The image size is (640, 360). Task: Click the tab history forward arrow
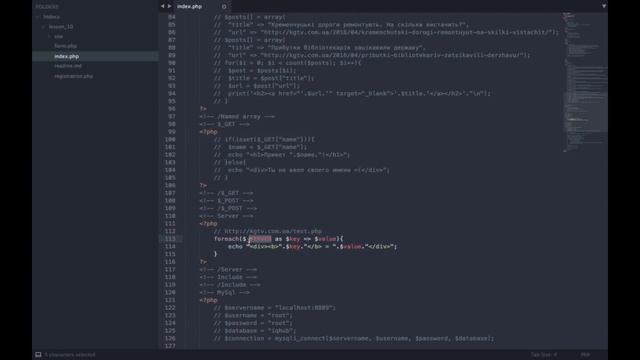coord(169,6)
